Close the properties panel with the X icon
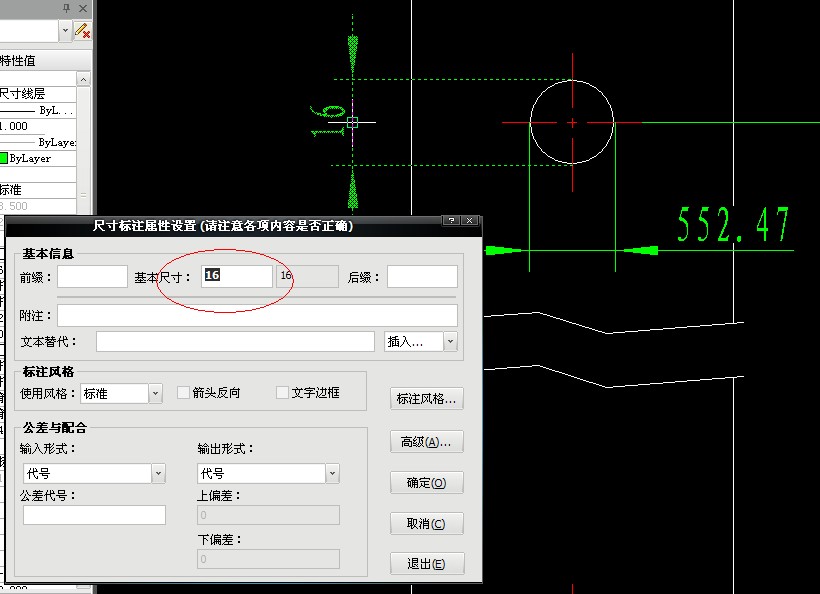The height and width of the screenshot is (594, 820). (x=82, y=8)
